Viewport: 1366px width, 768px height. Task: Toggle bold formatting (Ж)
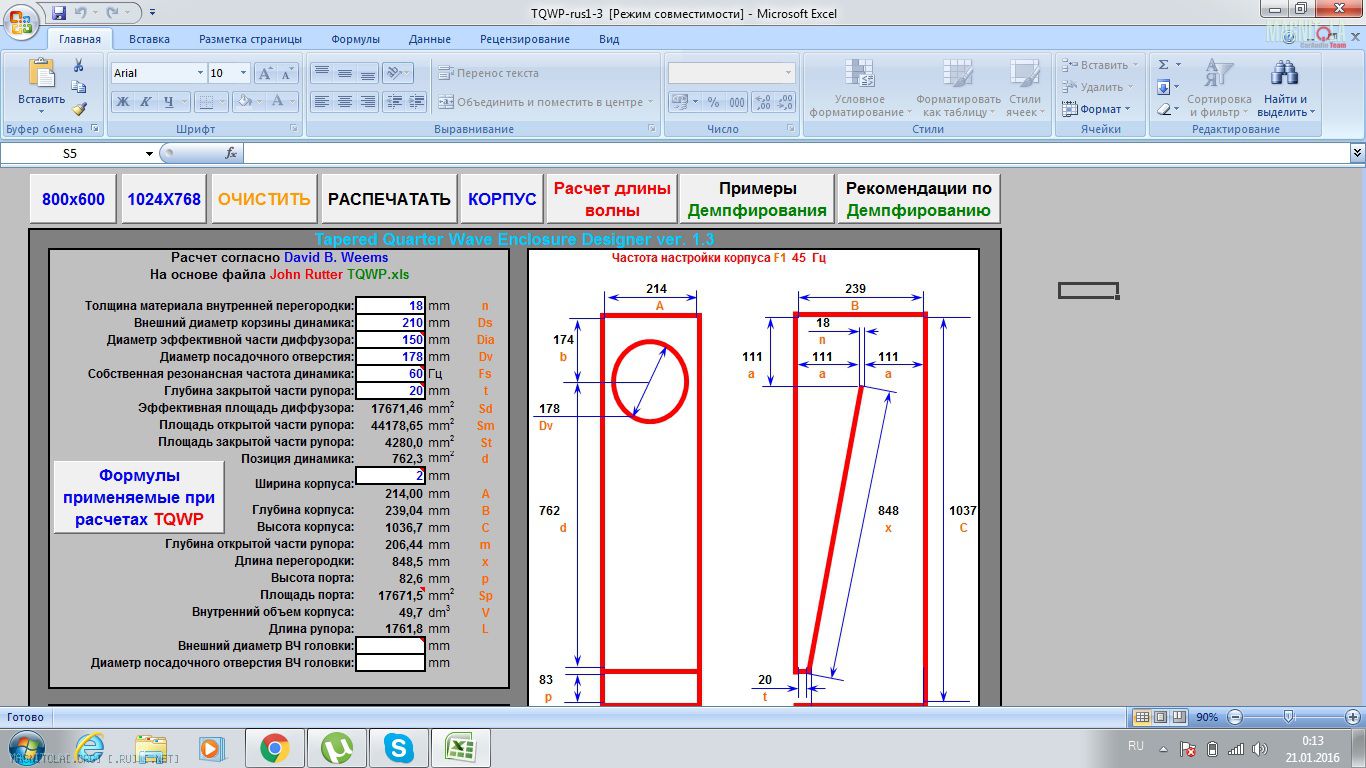[x=123, y=102]
